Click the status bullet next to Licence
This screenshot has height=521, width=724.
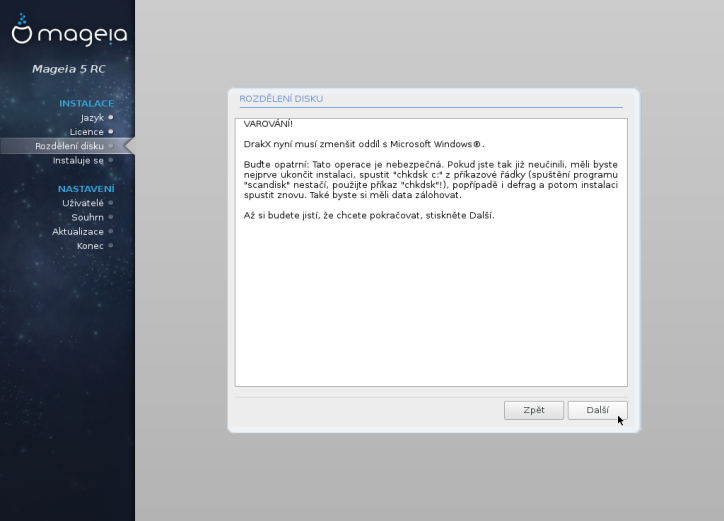coord(111,132)
